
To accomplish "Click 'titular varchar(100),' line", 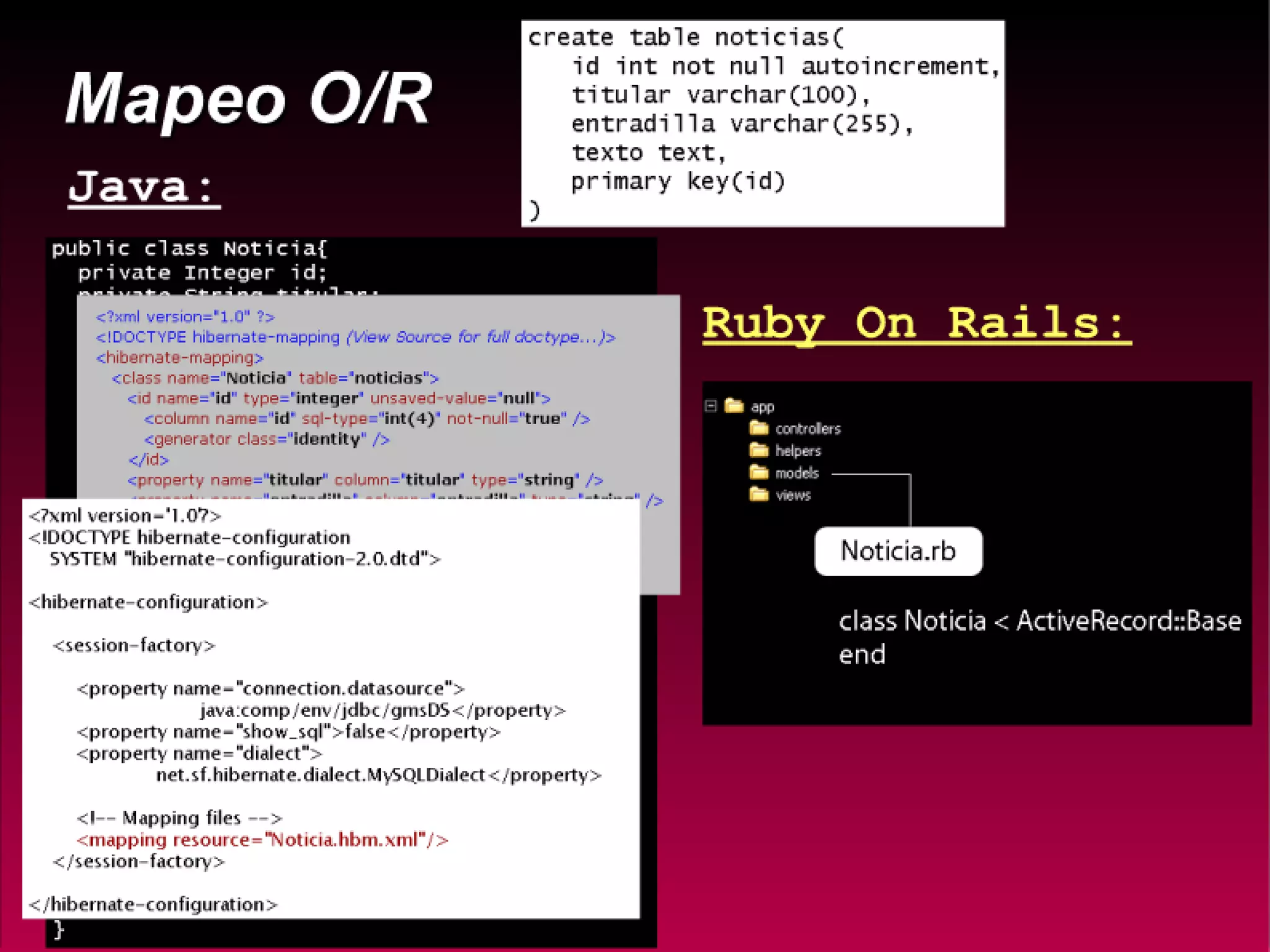I will click(x=721, y=95).
